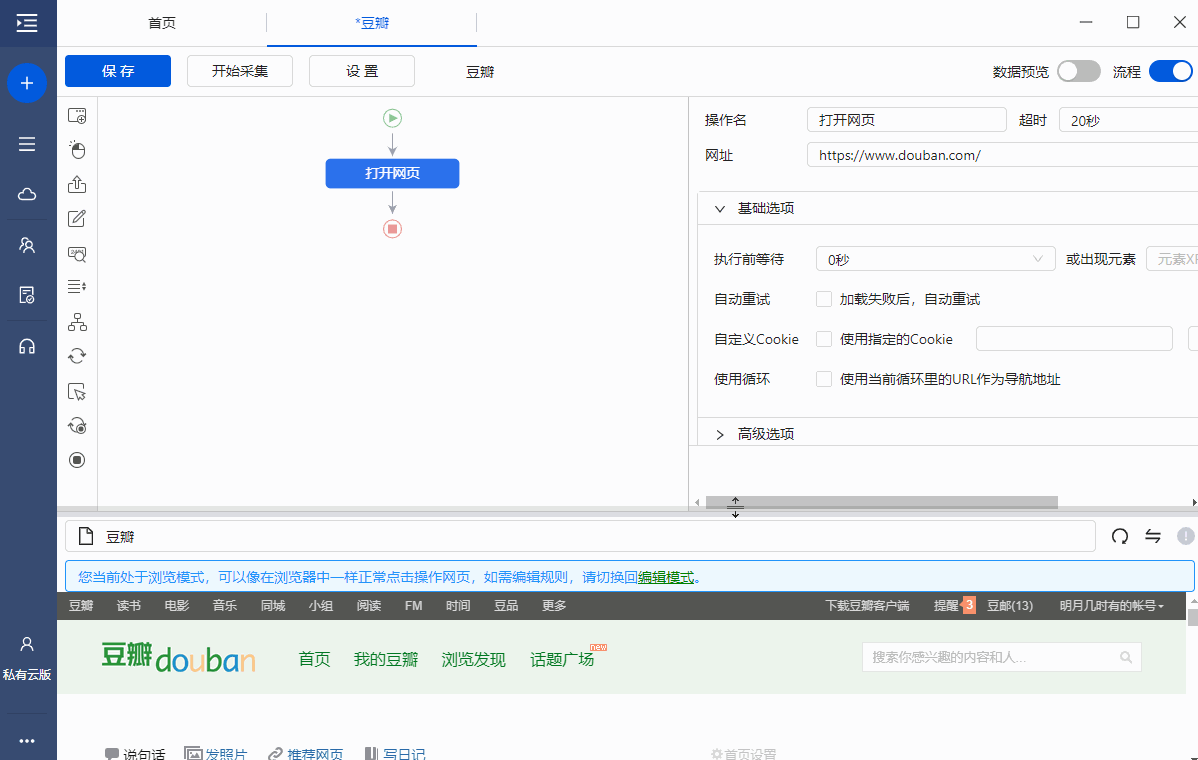Toggle the 流程 switch off
This screenshot has height=760, width=1198.
(x=1170, y=71)
